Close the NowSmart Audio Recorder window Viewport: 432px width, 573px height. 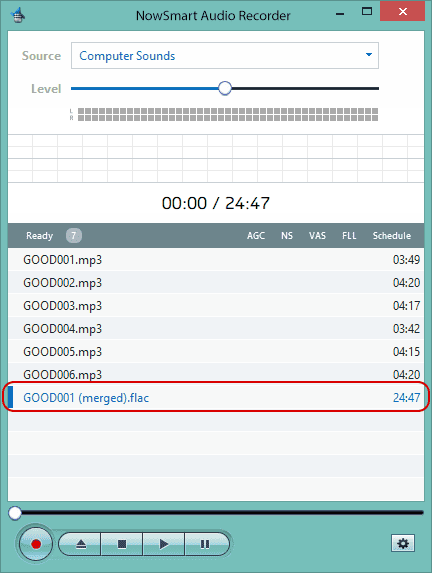[x=402, y=12]
